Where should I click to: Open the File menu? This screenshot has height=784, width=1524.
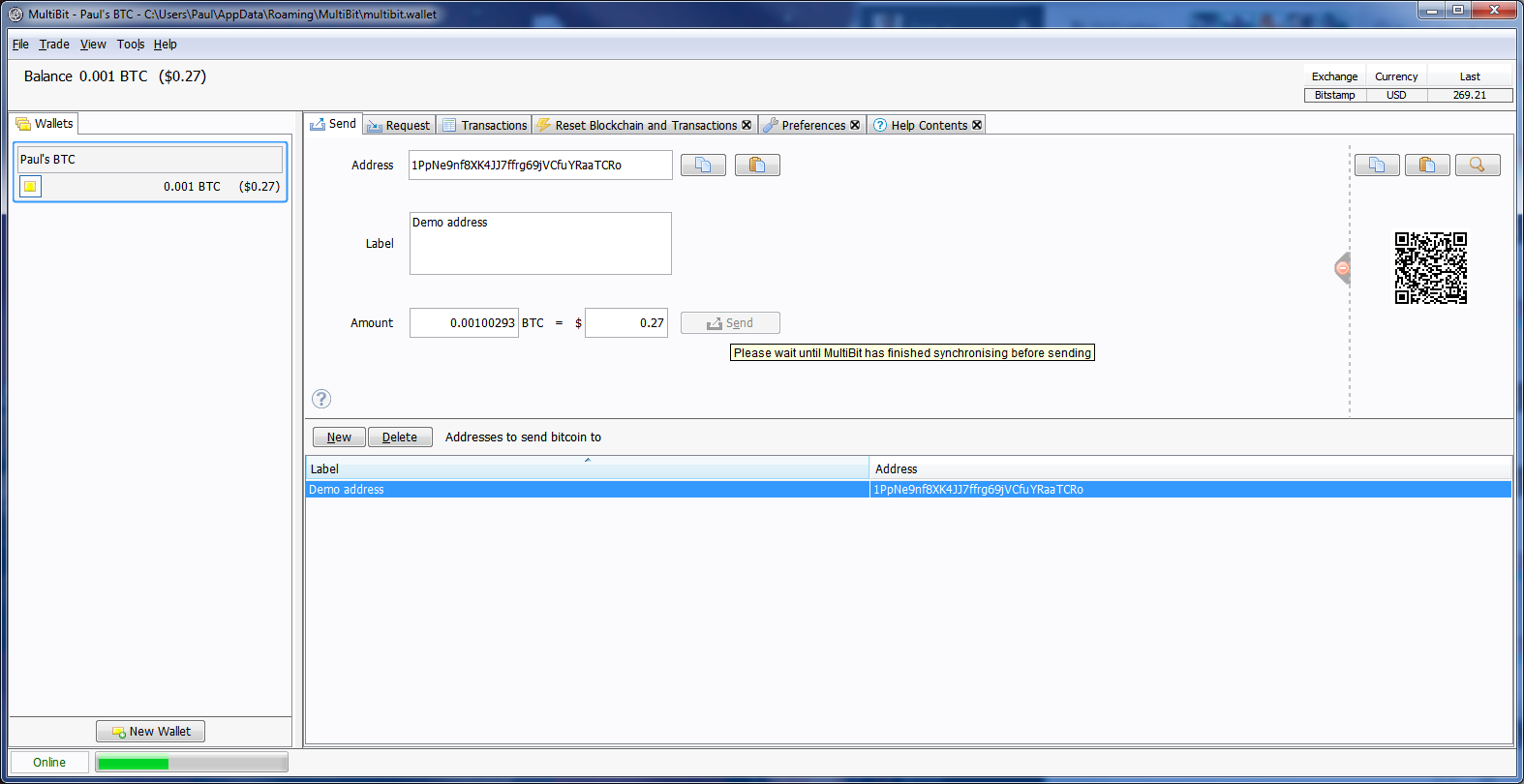(x=20, y=45)
